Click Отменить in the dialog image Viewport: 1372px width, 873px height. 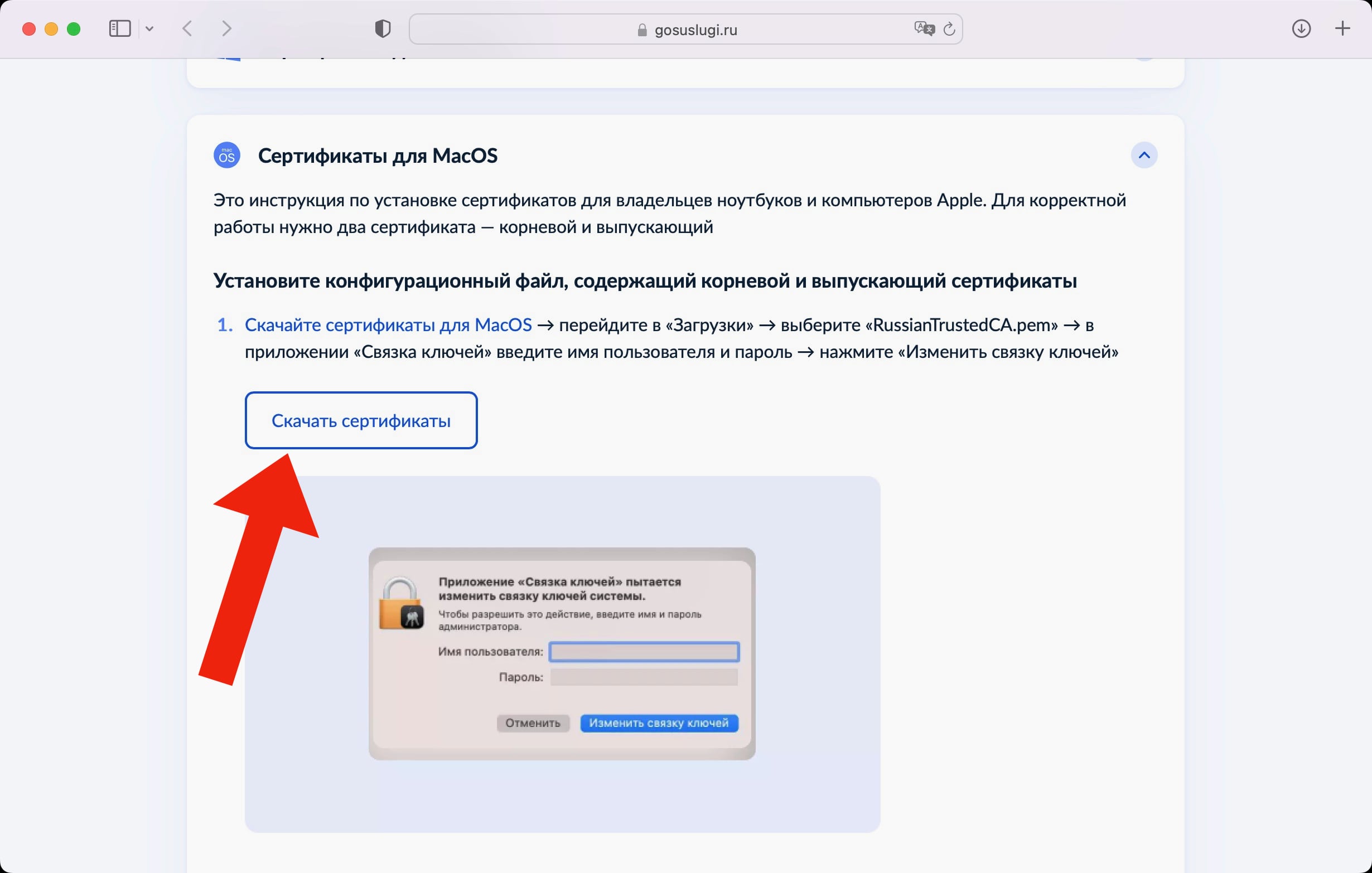pyautogui.click(x=533, y=723)
